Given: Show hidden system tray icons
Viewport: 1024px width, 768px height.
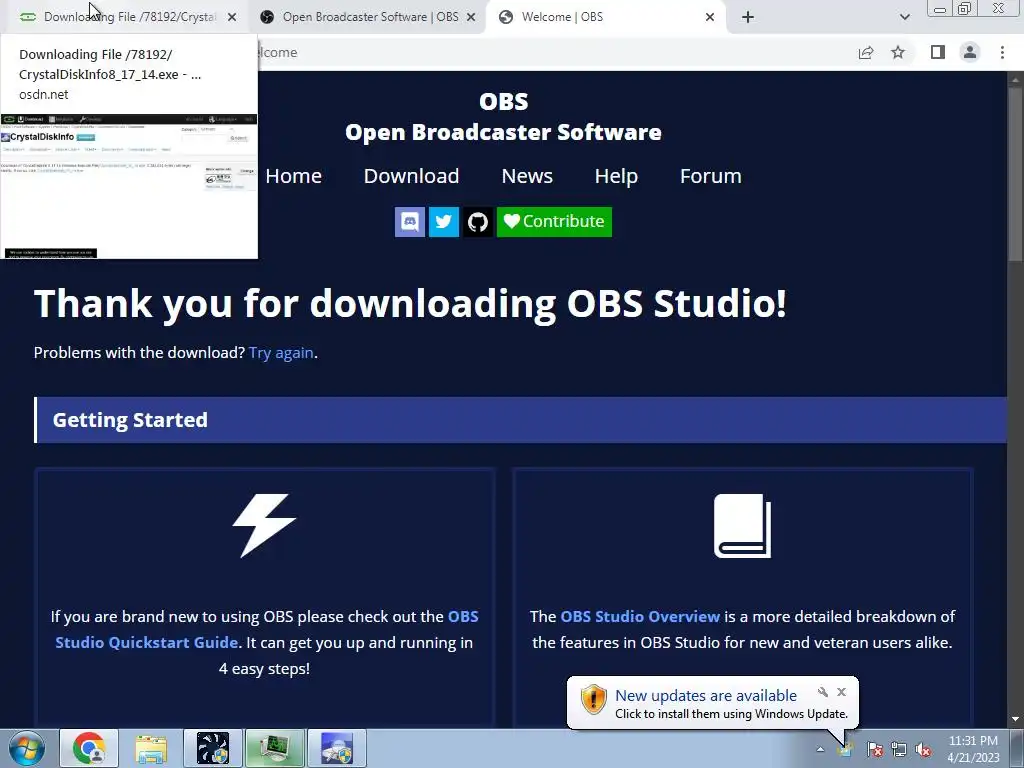Looking at the screenshot, I should pos(820,749).
